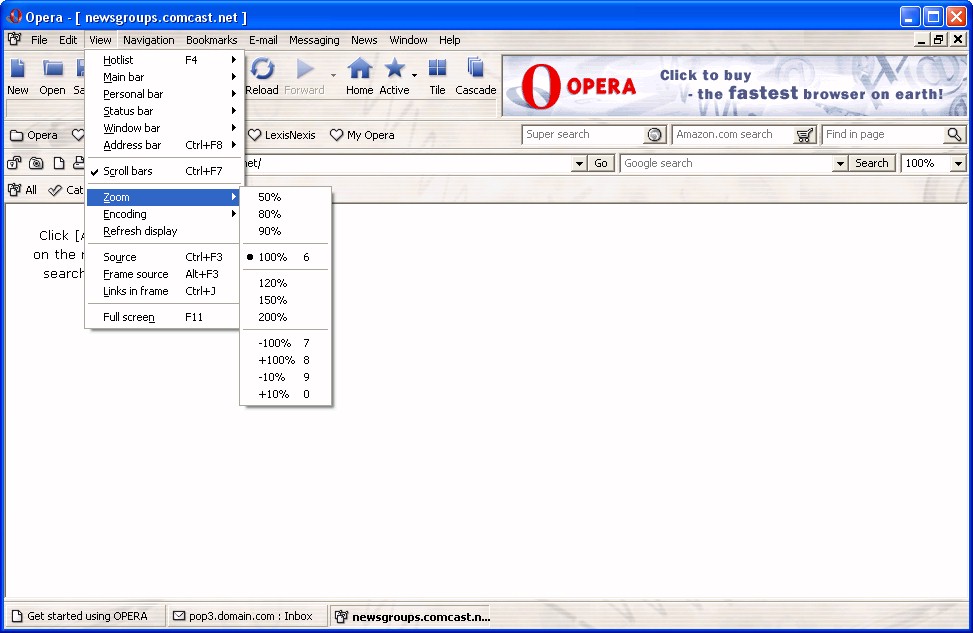
Task: Click the Amazon.com shopping cart icon
Action: [x=805, y=135]
